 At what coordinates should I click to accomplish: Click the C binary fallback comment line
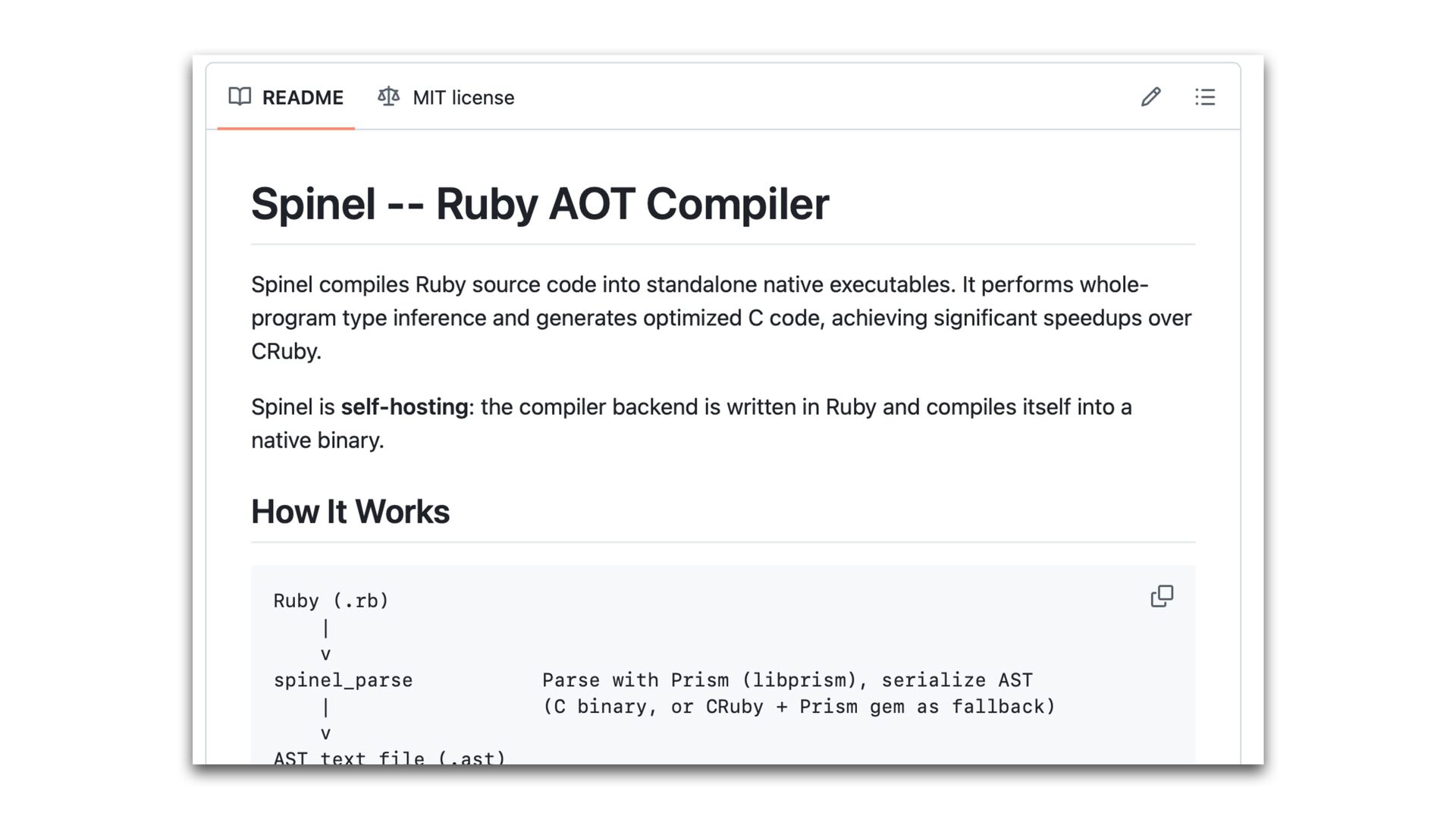coord(799,707)
